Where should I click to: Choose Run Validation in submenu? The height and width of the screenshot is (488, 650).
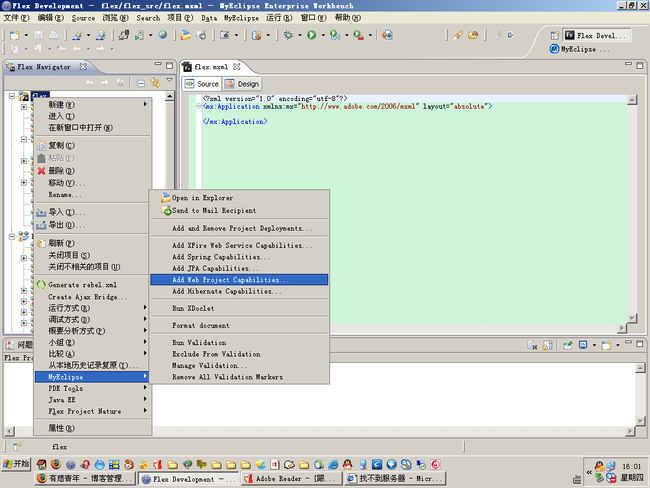click(x=239, y=342)
